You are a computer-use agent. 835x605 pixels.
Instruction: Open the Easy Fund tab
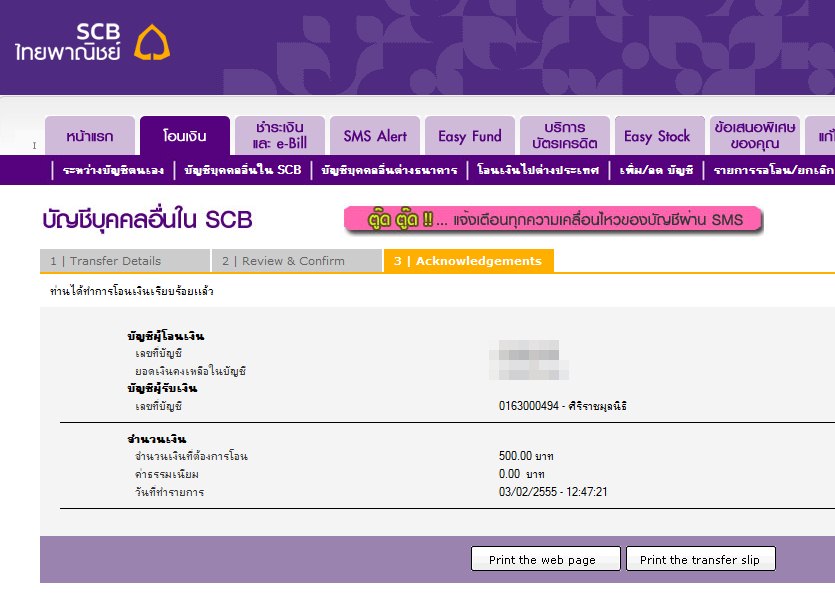click(470, 136)
